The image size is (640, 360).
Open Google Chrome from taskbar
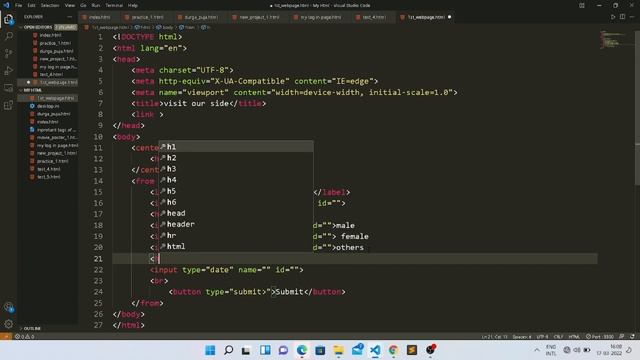pyautogui.click(x=393, y=350)
